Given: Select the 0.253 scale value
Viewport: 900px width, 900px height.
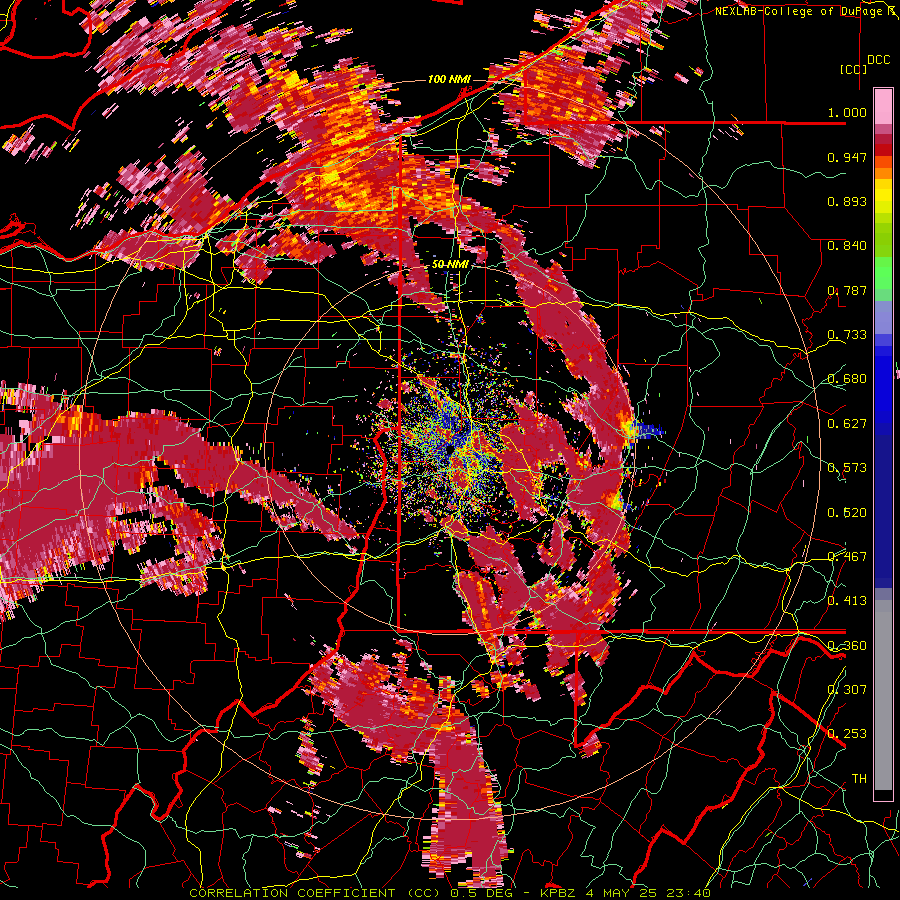Looking at the screenshot, I should click(847, 734).
